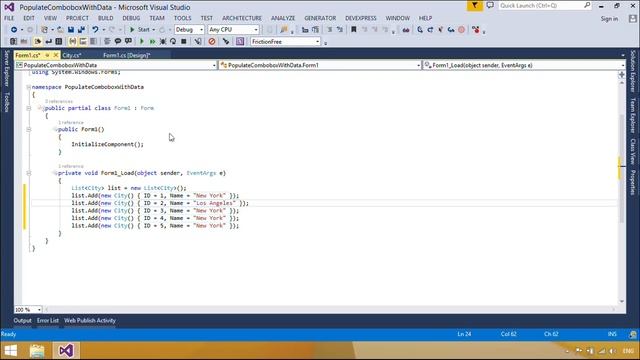Click Sign in link
Viewport: 640px width, 360px height.
pyautogui.click(x=609, y=19)
